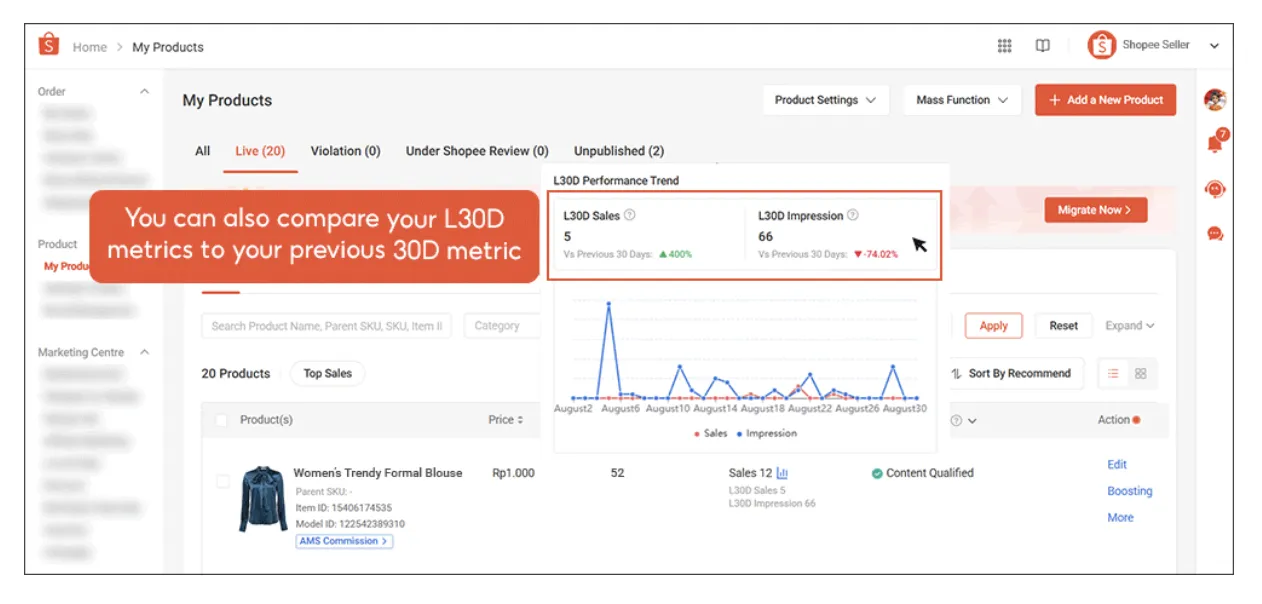Viewport: 1262px width, 604px height.
Task: Open the Product Settings dropdown
Action: click(x=824, y=100)
